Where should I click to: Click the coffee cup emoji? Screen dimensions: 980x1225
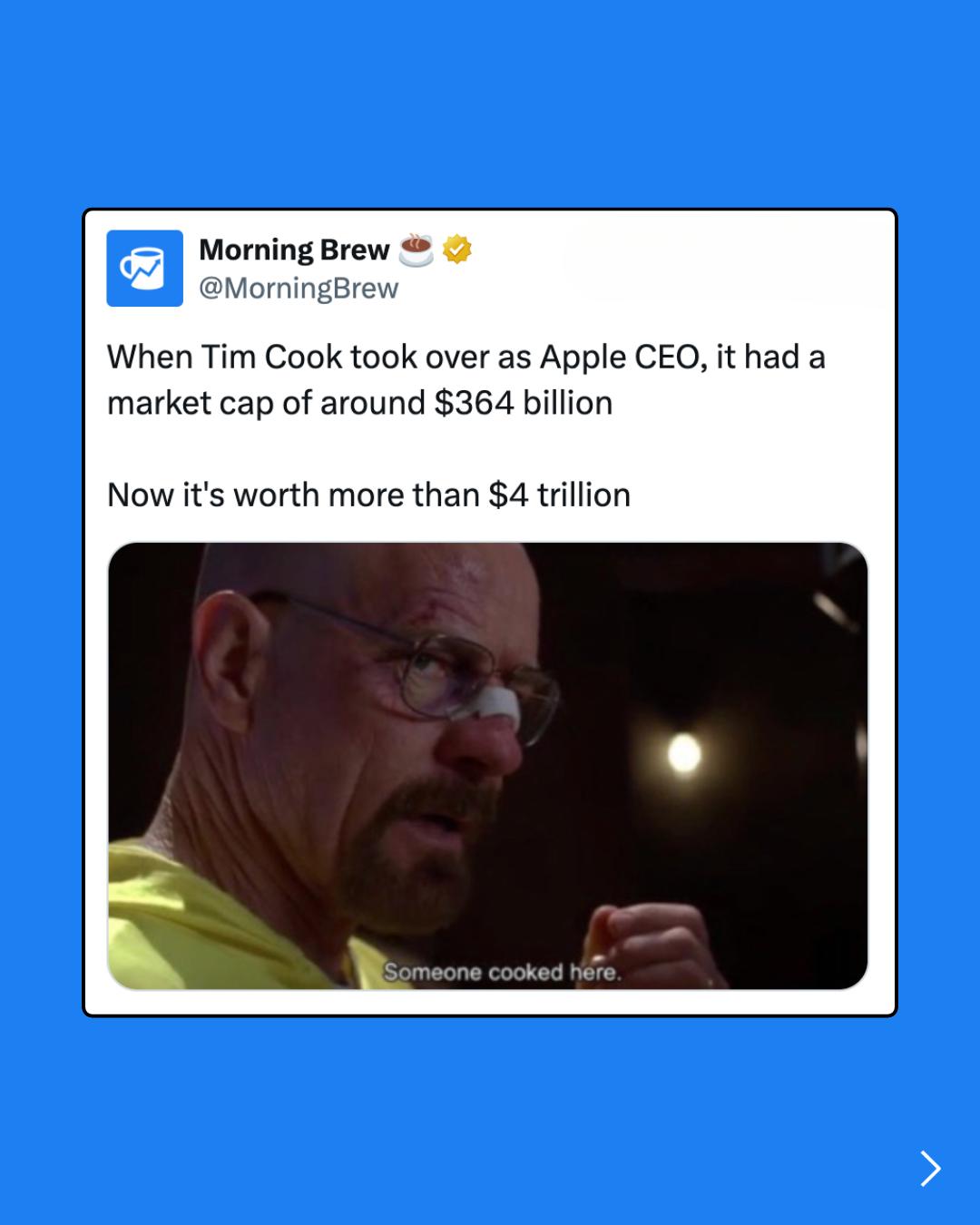(416, 250)
